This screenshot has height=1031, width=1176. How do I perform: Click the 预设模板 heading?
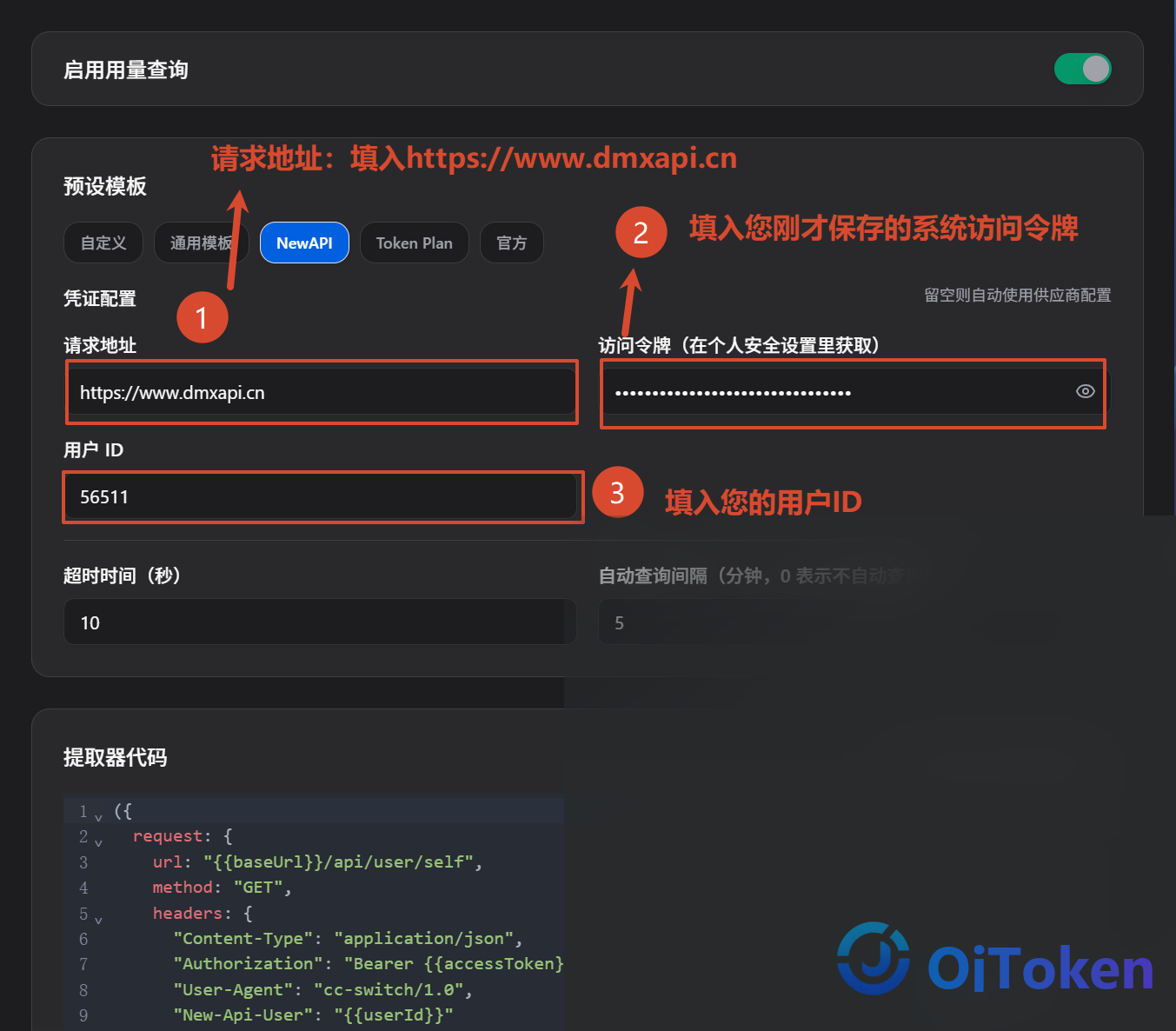pyautogui.click(x=104, y=186)
